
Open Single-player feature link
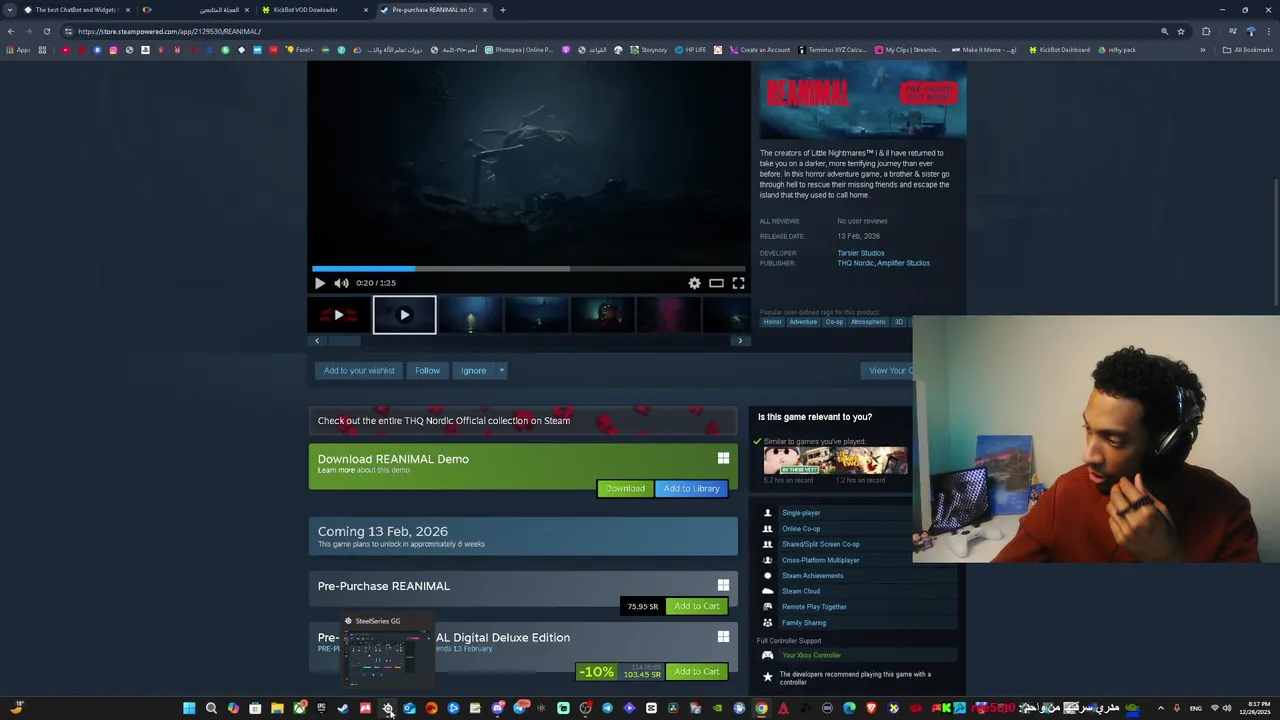coord(801,513)
